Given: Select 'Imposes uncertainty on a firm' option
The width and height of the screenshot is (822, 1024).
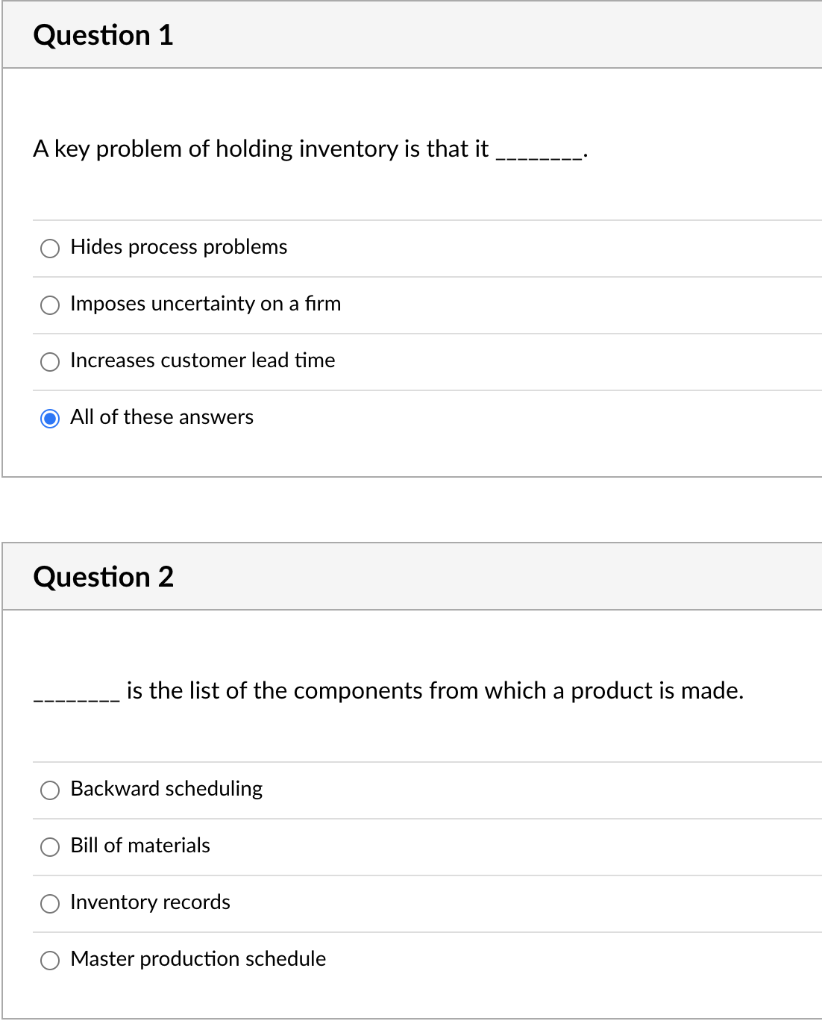Looking at the screenshot, I should [50, 305].
